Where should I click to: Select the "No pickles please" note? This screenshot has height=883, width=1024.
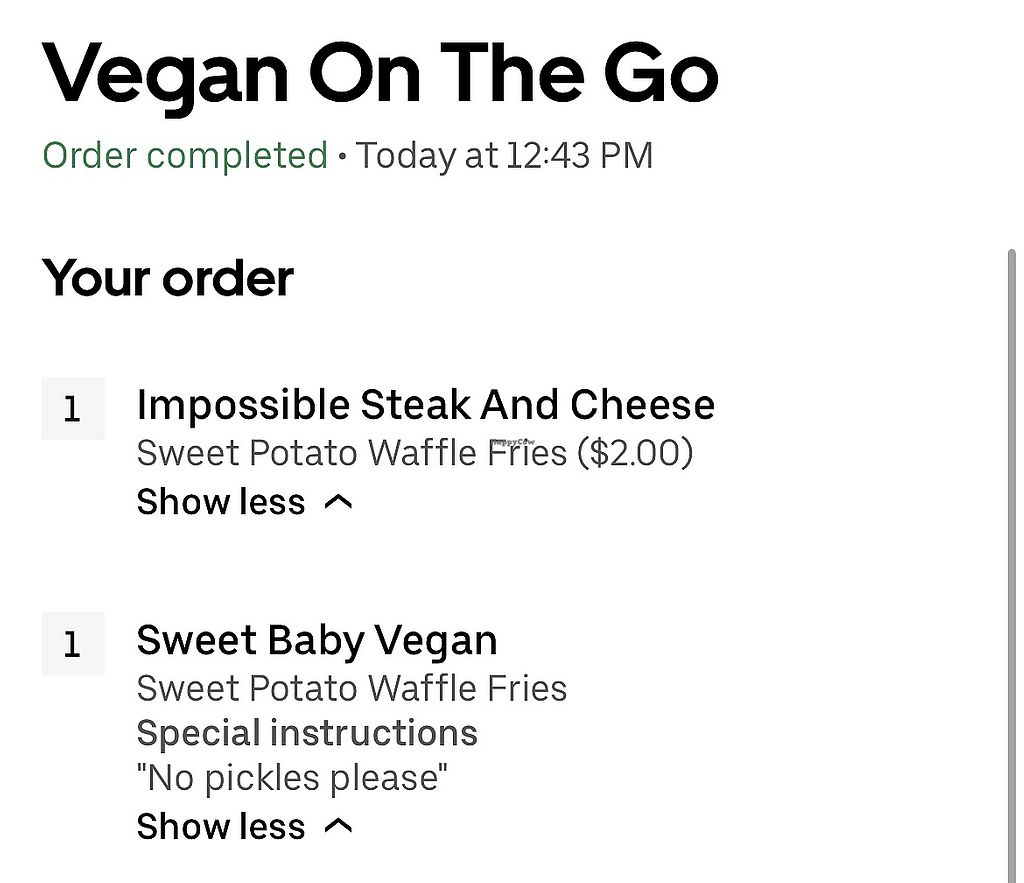(292, 778)
